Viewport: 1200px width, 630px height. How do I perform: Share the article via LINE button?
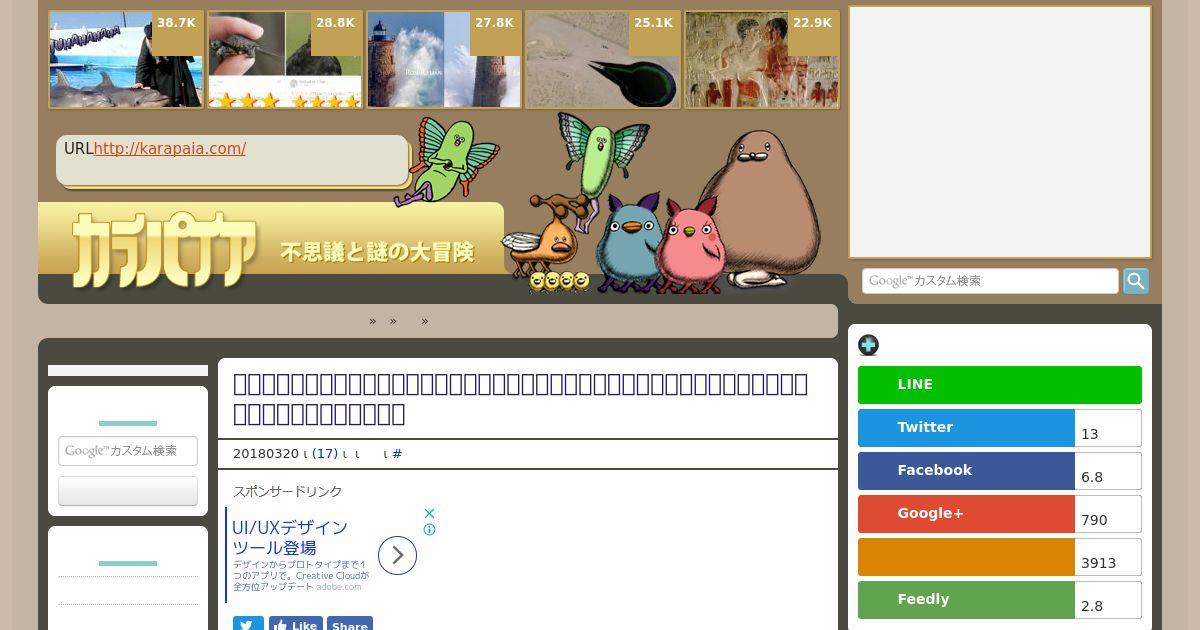pyautogui.click(x=1000, y=385)
